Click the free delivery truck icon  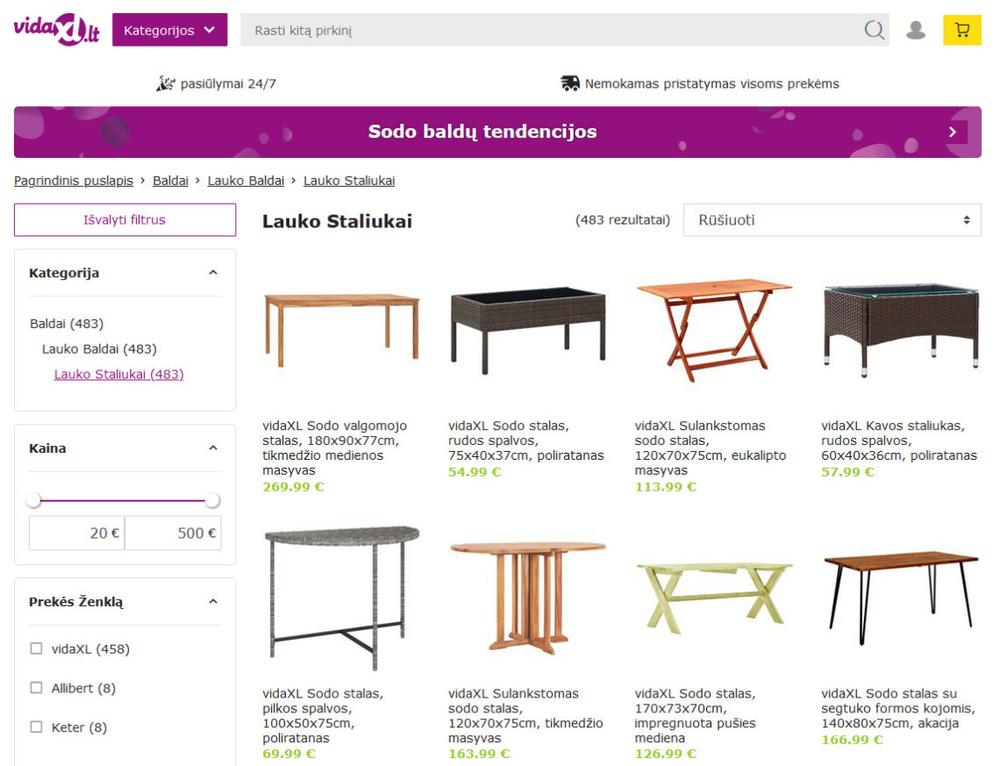pyautogui.click(x=570, y=84)
